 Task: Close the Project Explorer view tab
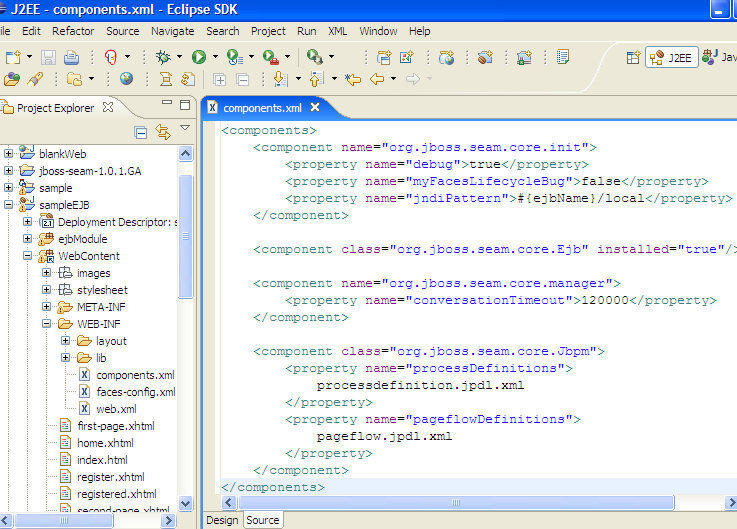point(108,107)
